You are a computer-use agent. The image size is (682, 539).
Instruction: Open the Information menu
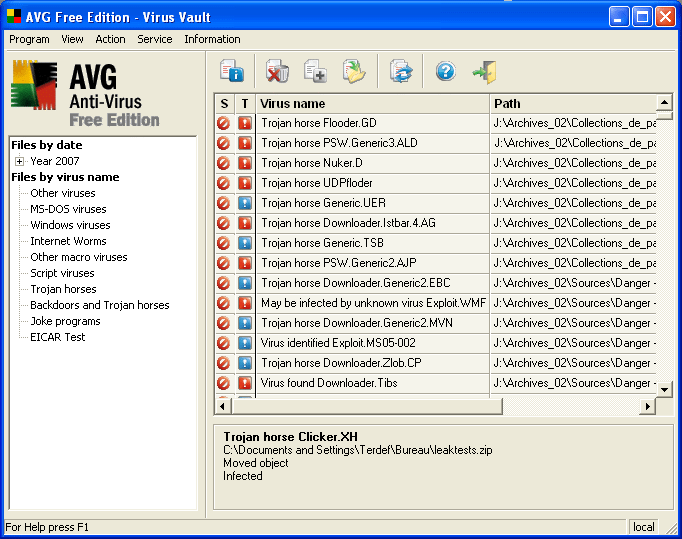tap(212, 39)
